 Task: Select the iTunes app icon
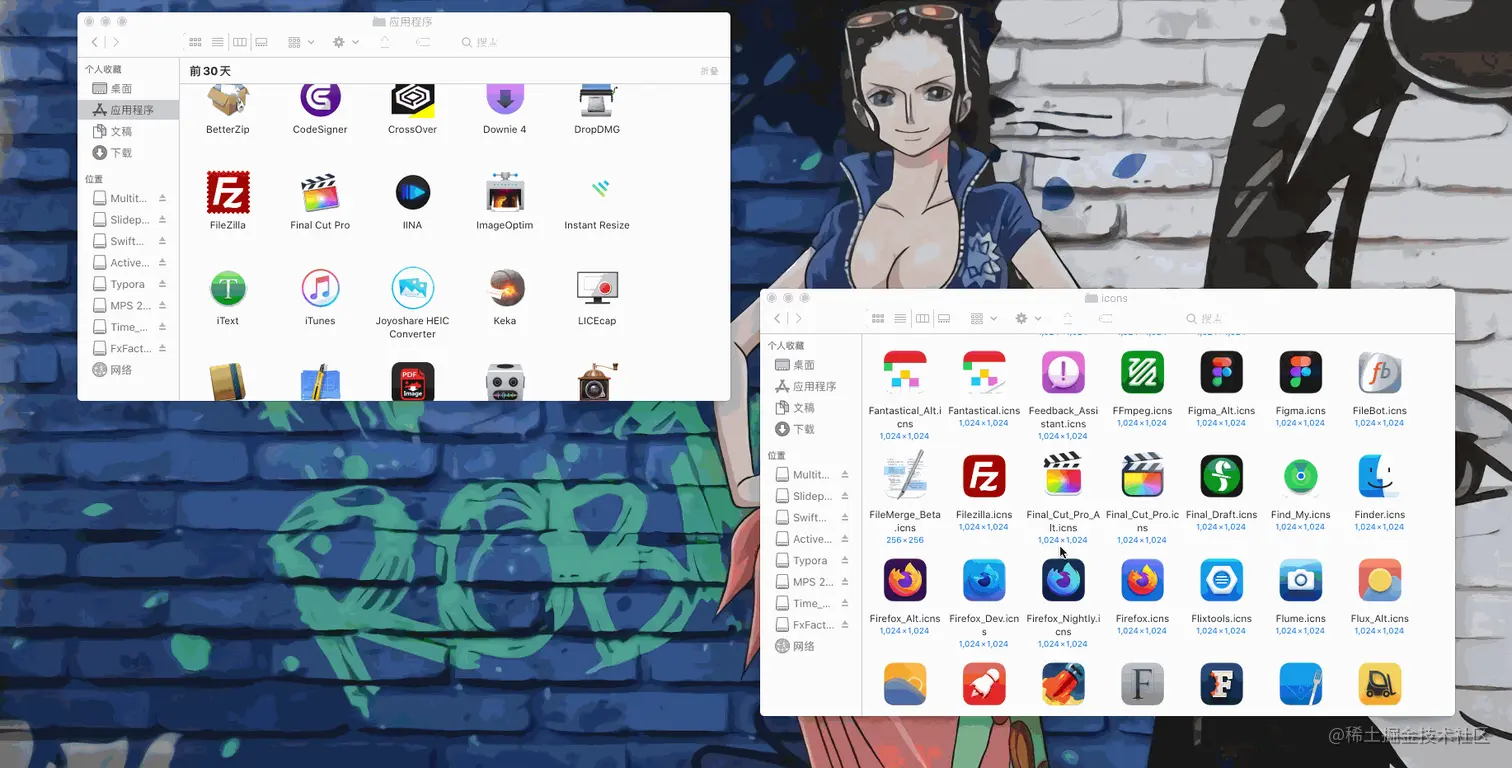320,288
